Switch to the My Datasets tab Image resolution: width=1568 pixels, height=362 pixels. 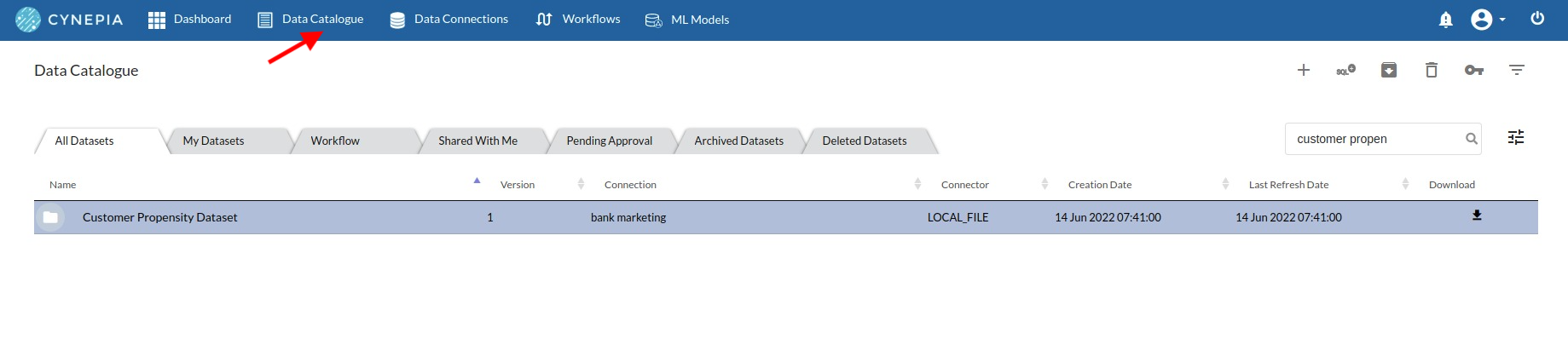coord(213,141)
